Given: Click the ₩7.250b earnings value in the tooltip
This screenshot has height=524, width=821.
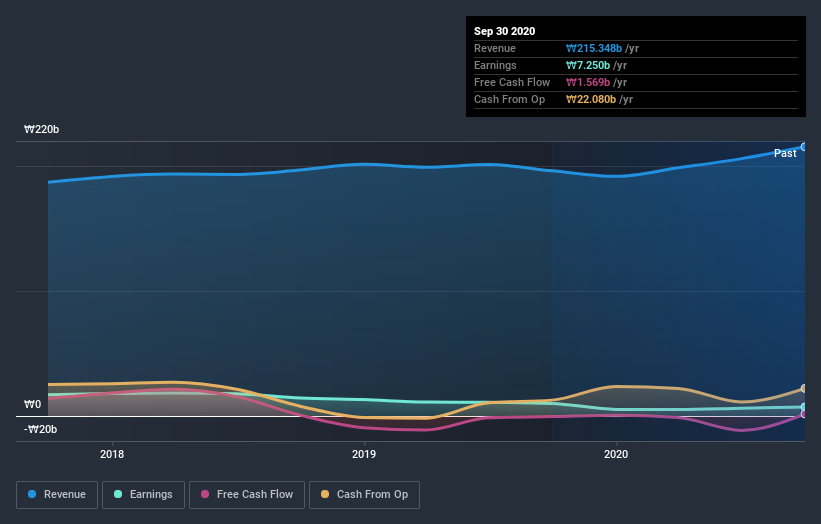Looking at the screenshot, I should pos(588,65).
